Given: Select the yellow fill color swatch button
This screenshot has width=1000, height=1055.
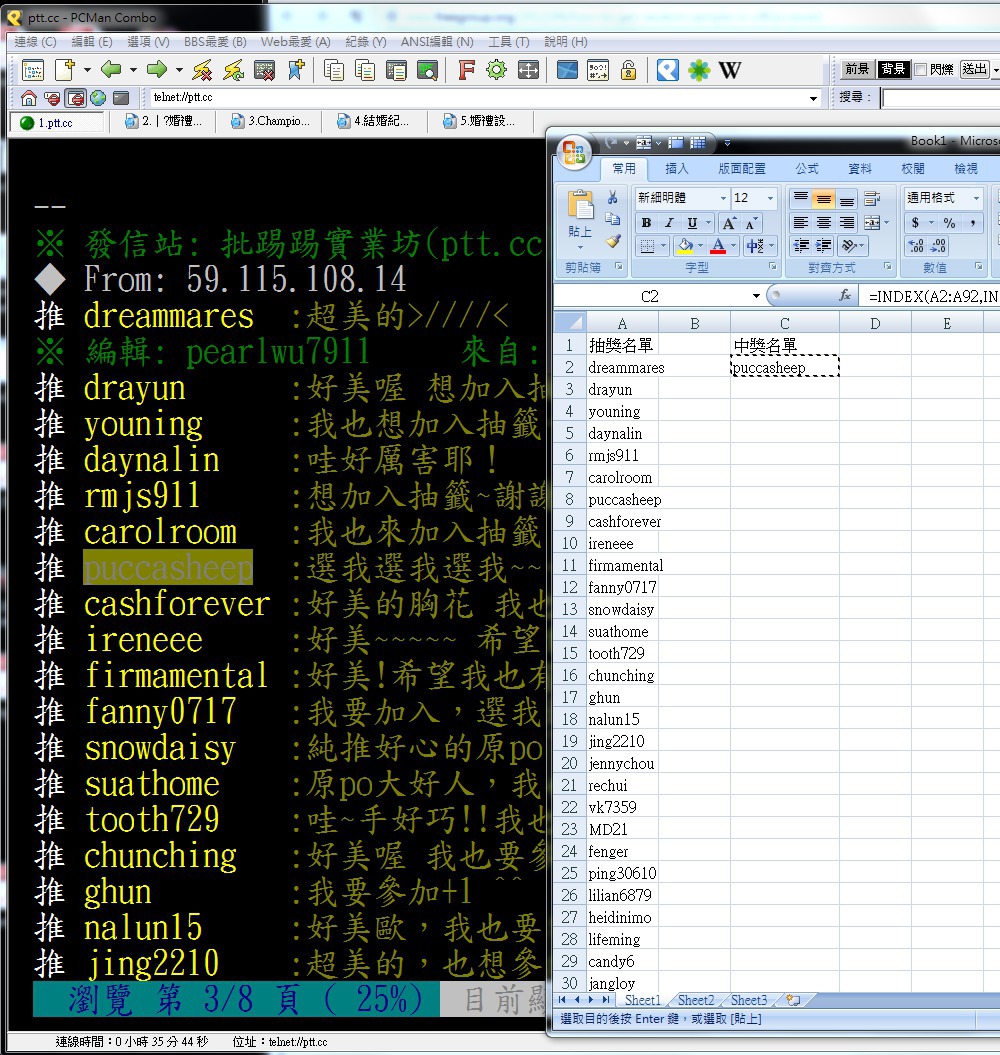Looking at the screenshot, I should [x=684, y=246].
